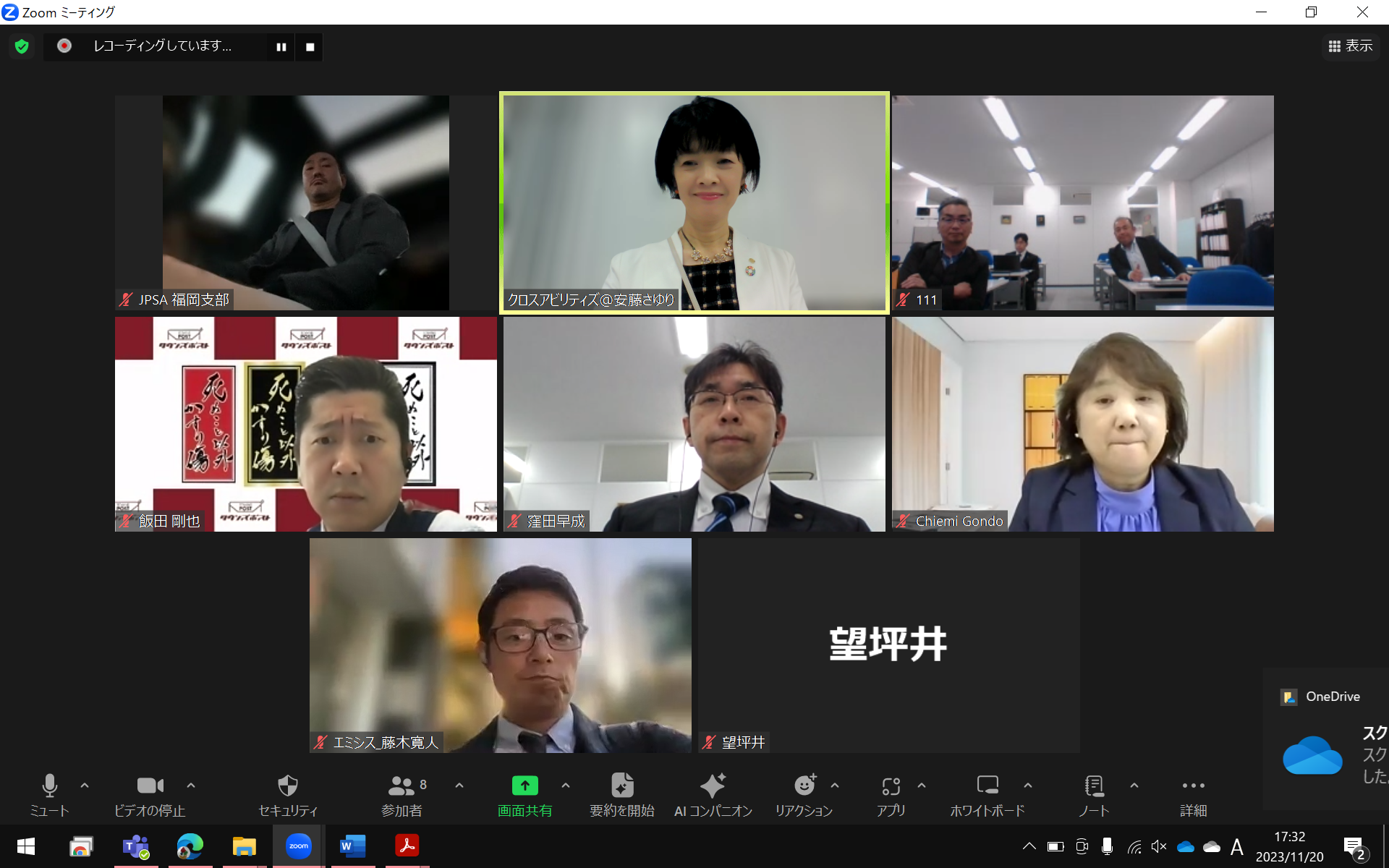Open the 表示 view menu

1350,46
